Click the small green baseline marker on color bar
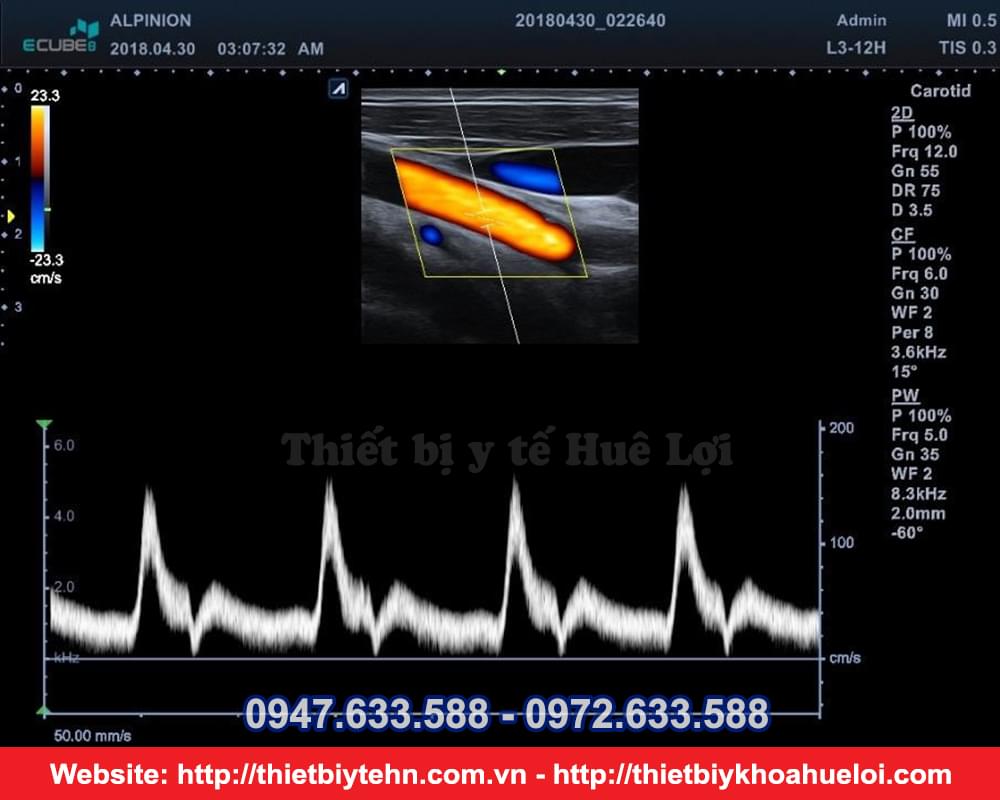The height and width of the screenshot is (800, 1000). [47, 210]
